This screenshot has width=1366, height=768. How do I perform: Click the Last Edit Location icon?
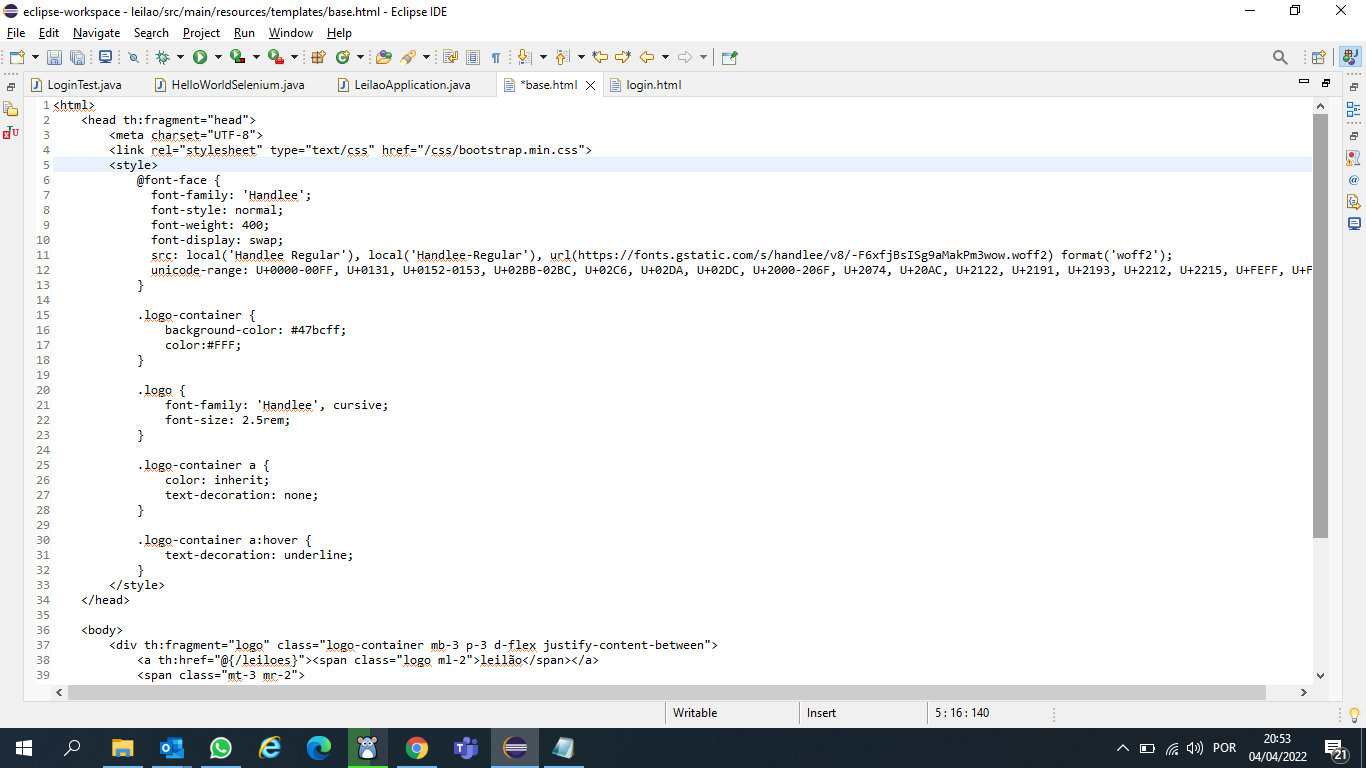coord(600,57)
